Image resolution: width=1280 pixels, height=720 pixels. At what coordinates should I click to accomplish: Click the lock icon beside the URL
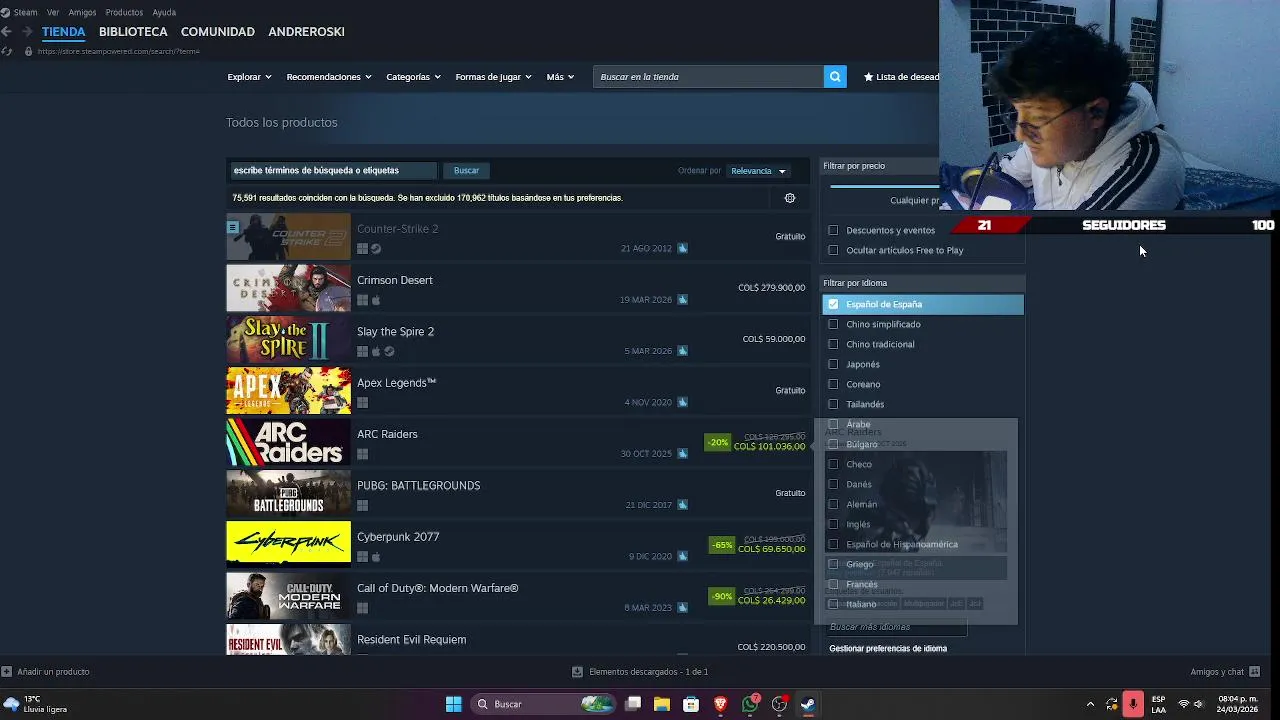point(28,51)
